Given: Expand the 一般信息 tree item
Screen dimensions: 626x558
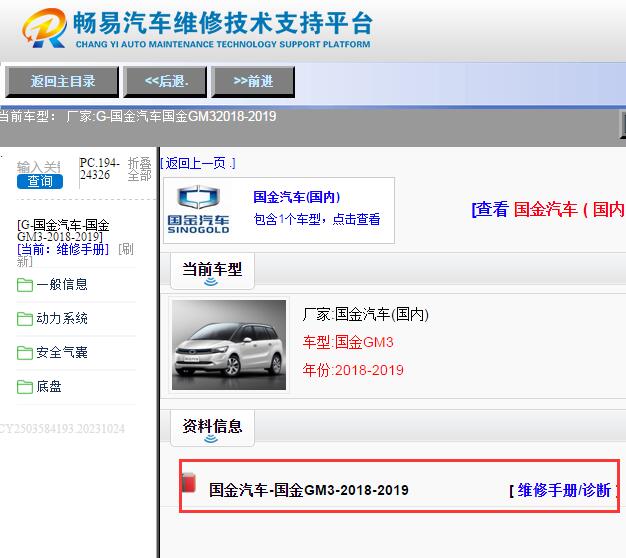Looking at the screenshot, I should [61, 284].
